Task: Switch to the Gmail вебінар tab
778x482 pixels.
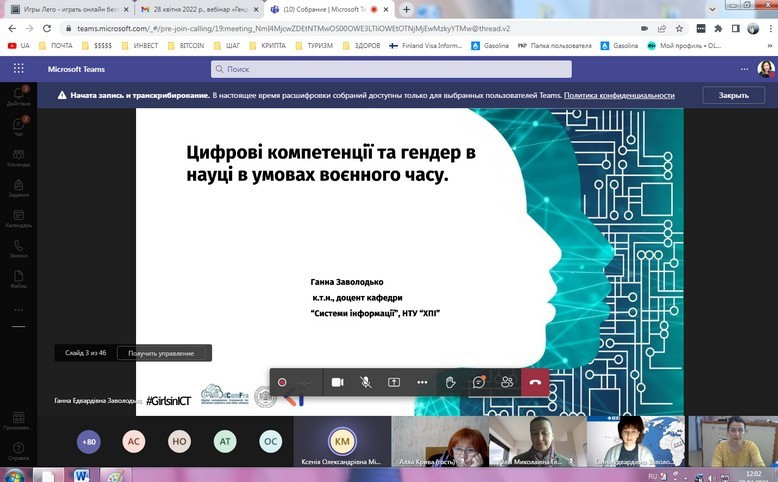Action: [x=200, y=9]
